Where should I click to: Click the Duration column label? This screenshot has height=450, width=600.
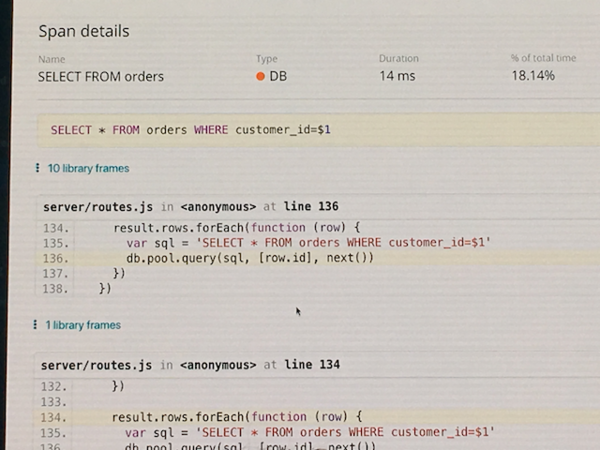[399, 58]
